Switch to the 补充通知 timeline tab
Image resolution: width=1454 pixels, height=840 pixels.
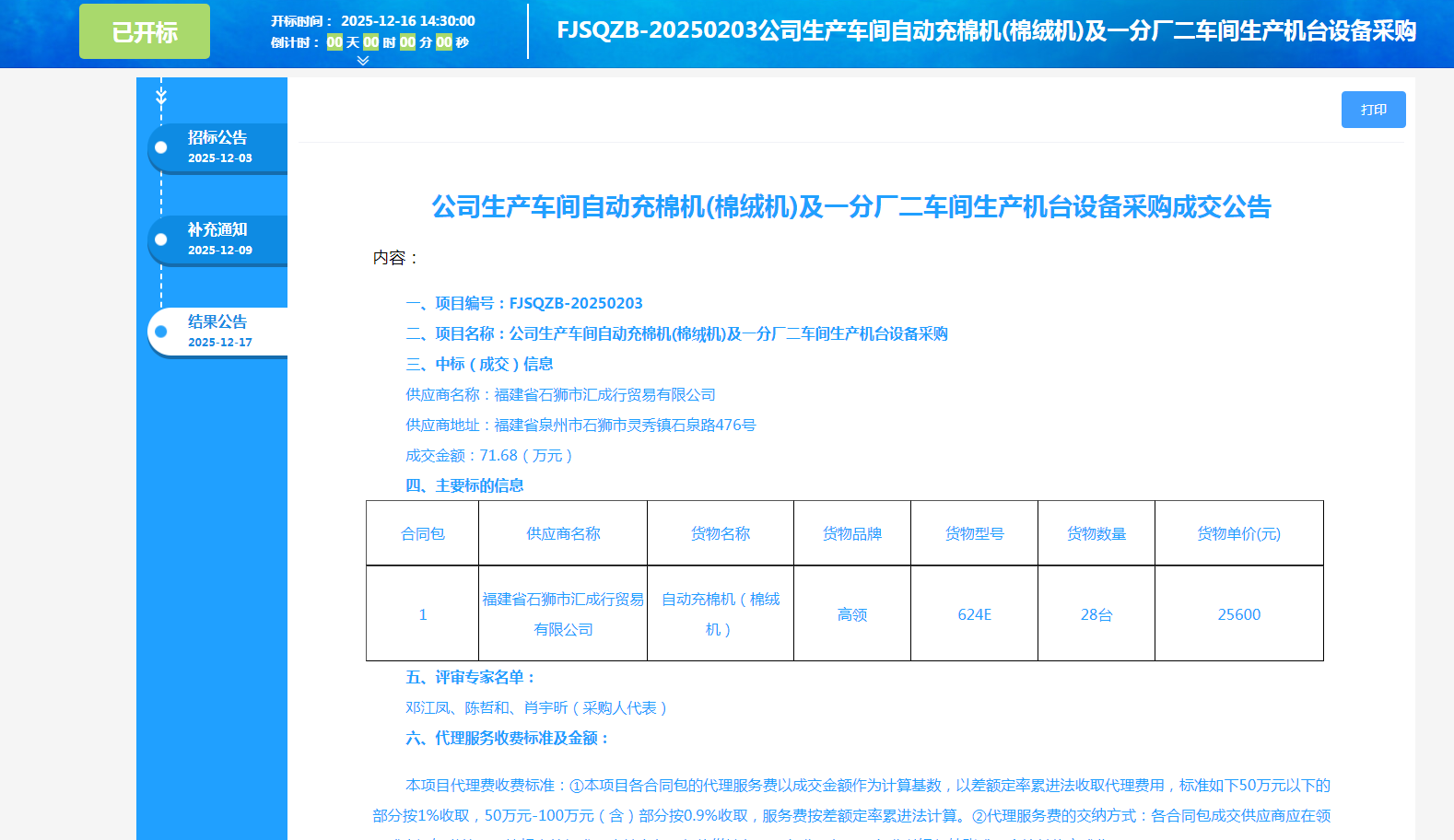[217, 239]
